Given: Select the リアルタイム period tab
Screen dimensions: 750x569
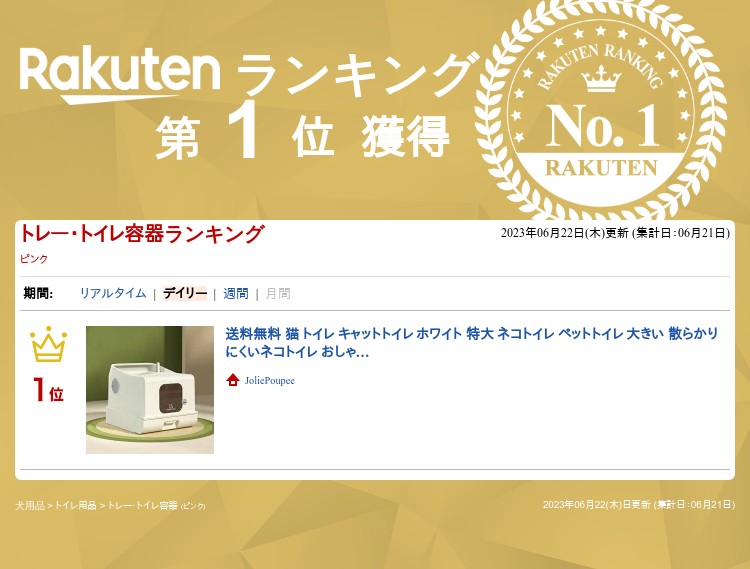Looking at the screenshot, I should coord(113,293).
